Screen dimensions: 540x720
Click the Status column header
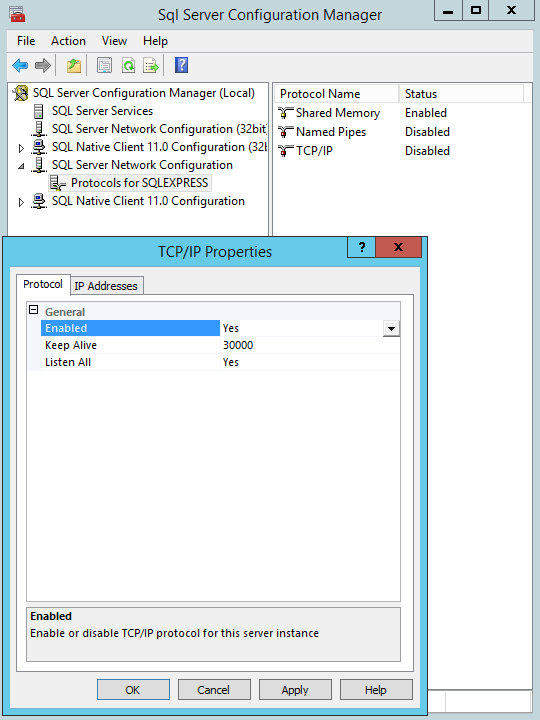pyautogui.click(x=461, y=94)
